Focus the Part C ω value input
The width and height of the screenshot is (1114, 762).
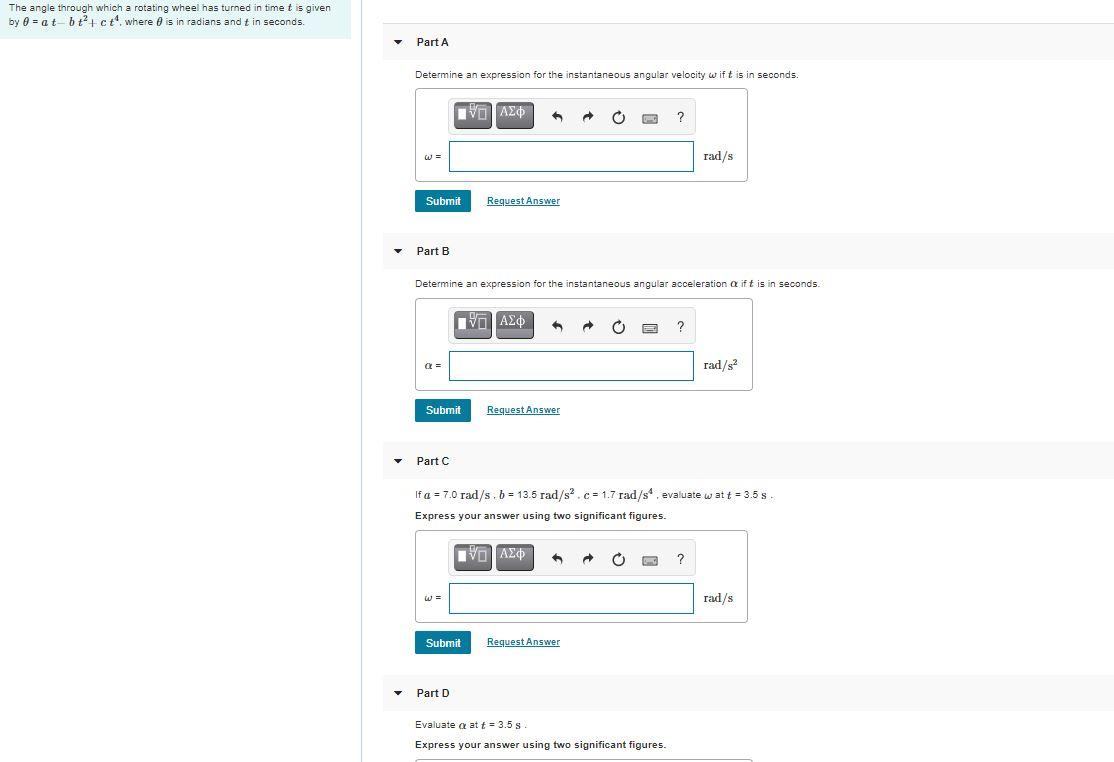(571, 598)
